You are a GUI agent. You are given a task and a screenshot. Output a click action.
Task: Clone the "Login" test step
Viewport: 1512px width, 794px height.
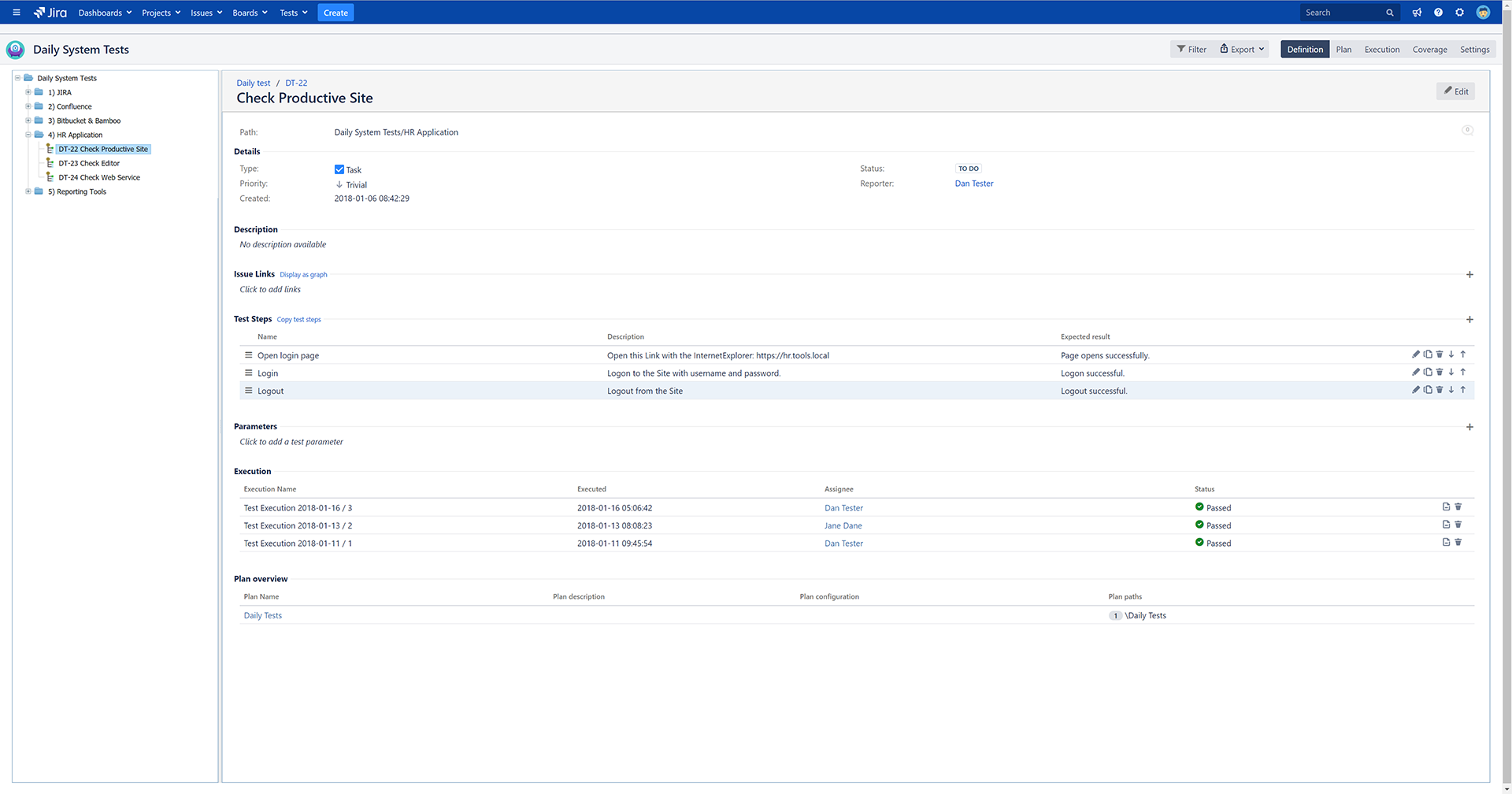(1428, 371)
